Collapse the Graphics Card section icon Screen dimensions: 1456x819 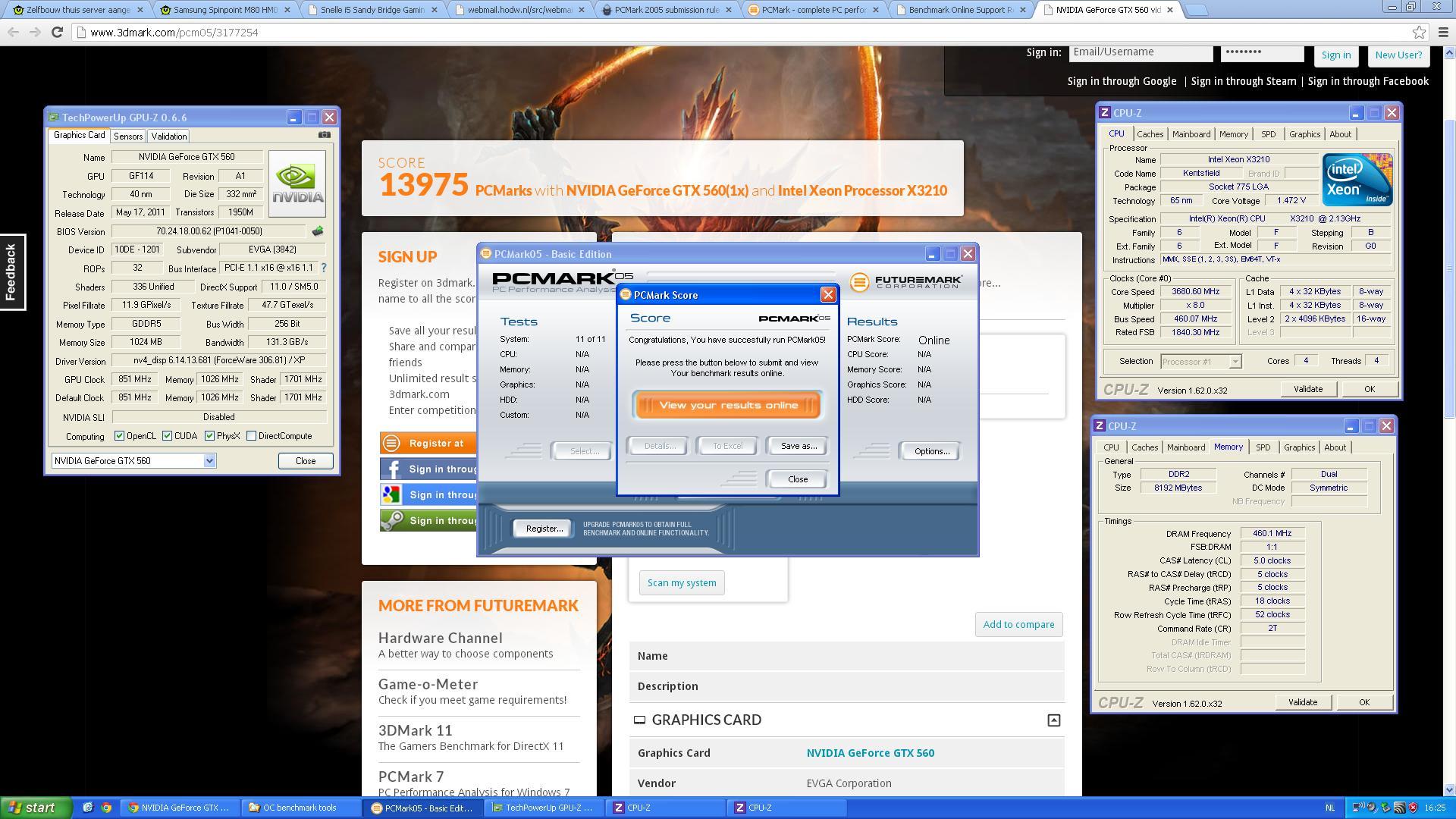[x=1053, y=720]
